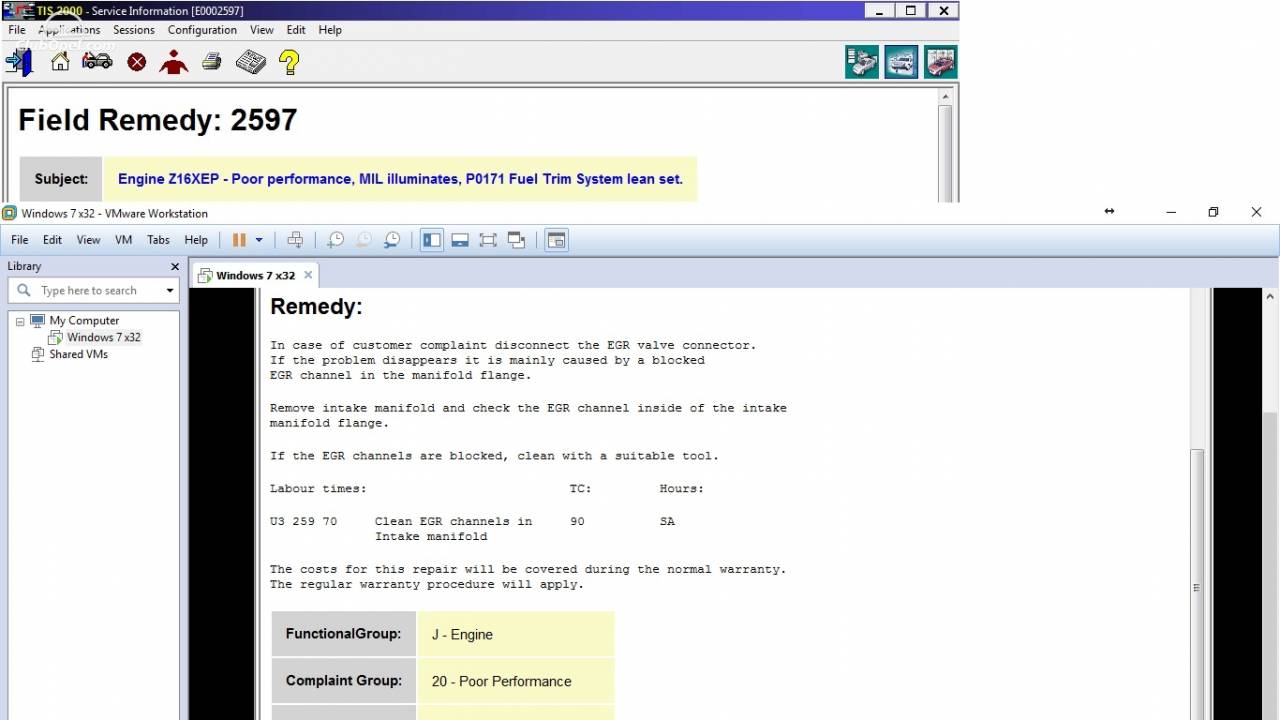1280x720 pixels.
Task: Restore the VMware Workstation window button
Action: [1213, 212]
